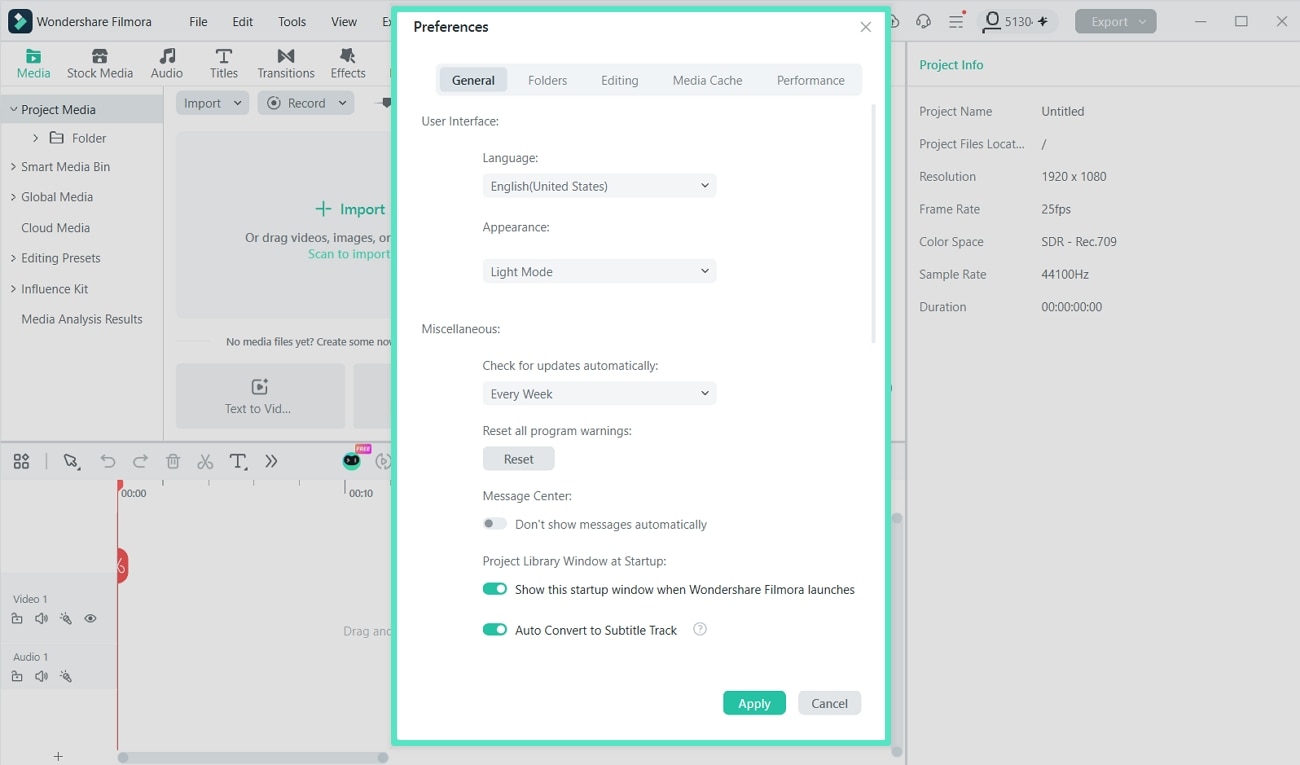Click the Preferences vertical scrollbar
Viewport: 1300px width, 765px height.
(x=874, y=224)
